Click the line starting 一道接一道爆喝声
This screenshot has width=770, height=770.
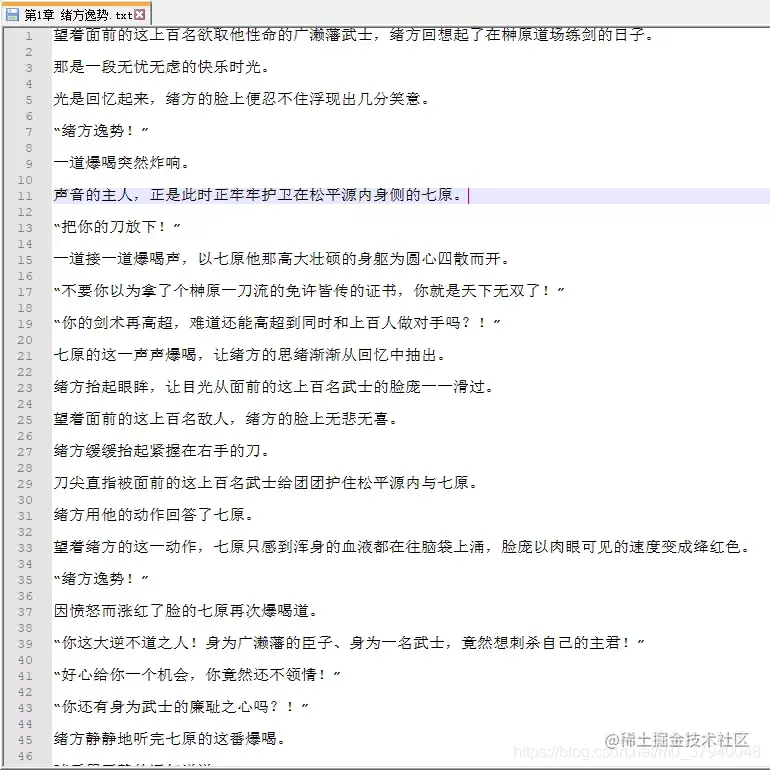click(x=281, y=259)
